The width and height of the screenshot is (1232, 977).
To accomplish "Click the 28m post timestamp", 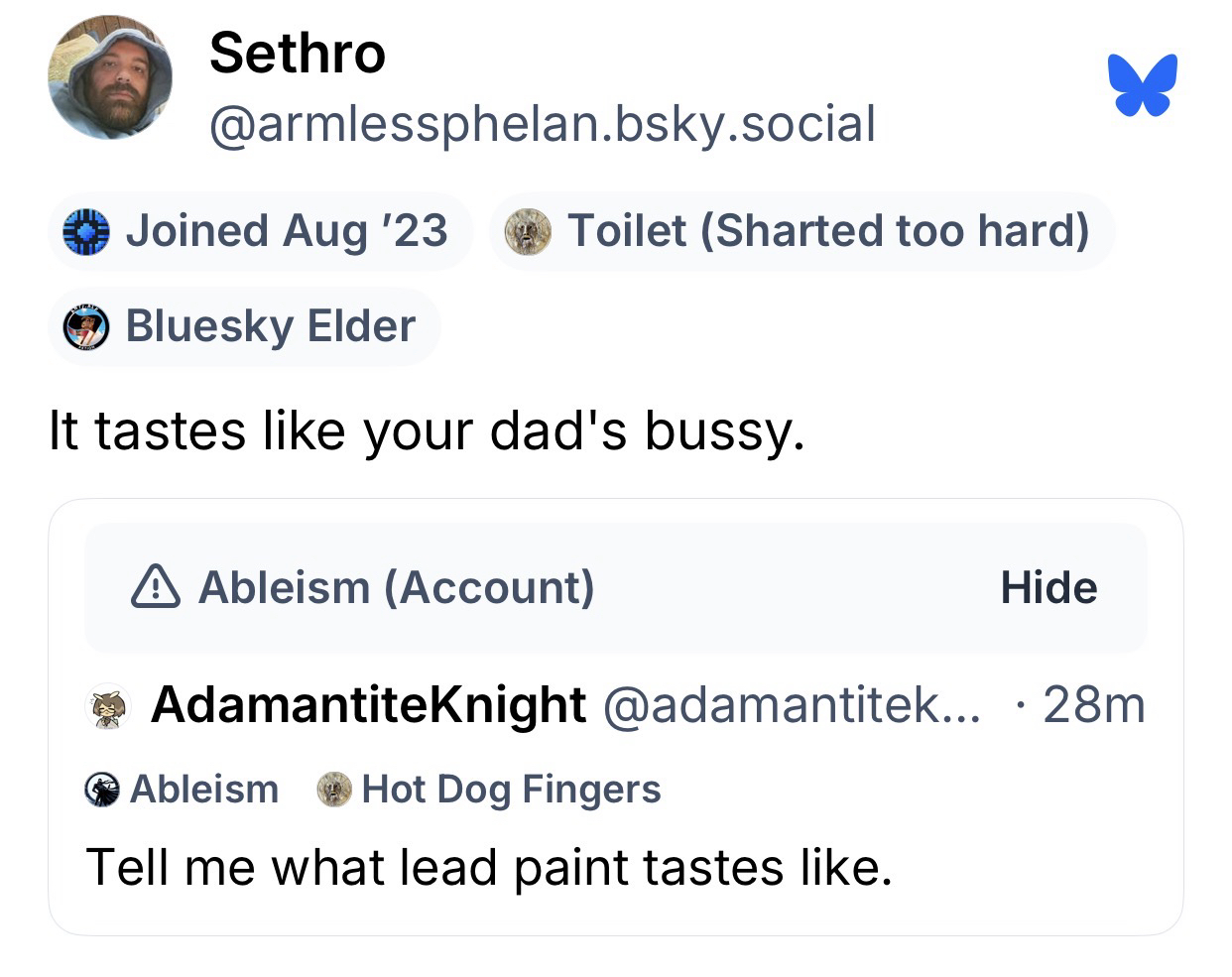I will tap(1093, 705).
